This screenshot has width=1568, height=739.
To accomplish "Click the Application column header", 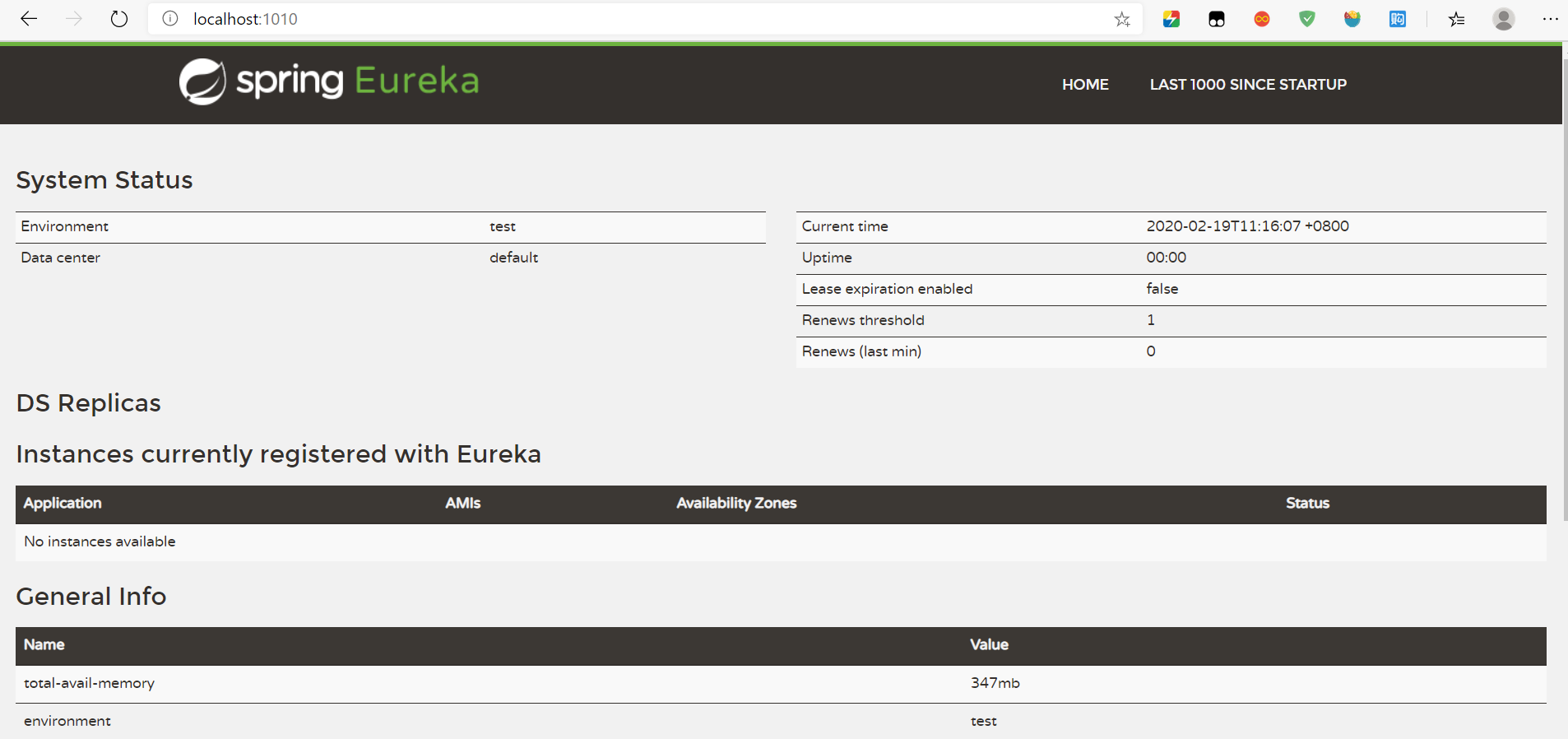I will pos(63,503).
